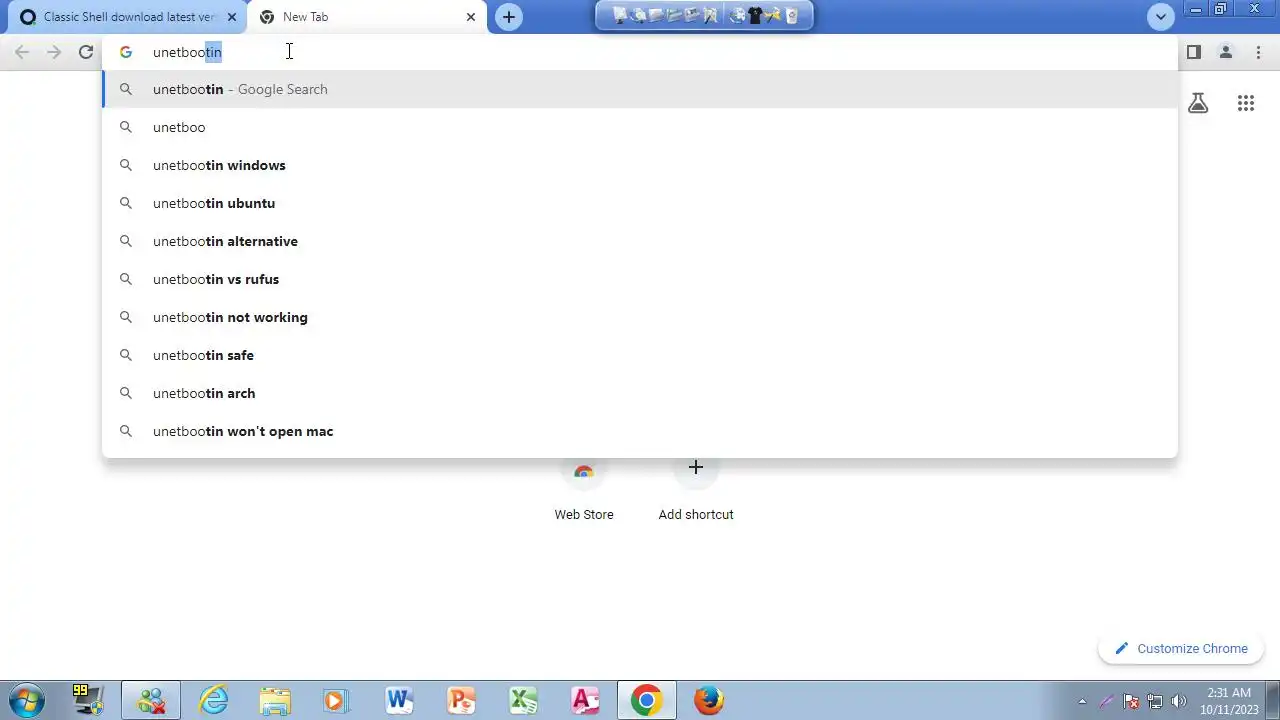The width and height of the screenshot is (1280, 720).
Task: Open the Chrome profile icon
Action: (x=1225, y=52)
